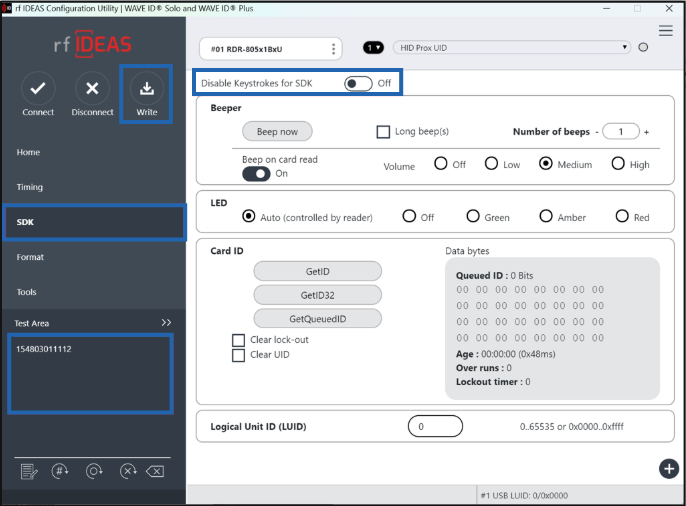The width and height of the screenshot is (686, 506).
Task: Toggle Disable Keystrokes for SDK switch
Action: tap(358, 84)
